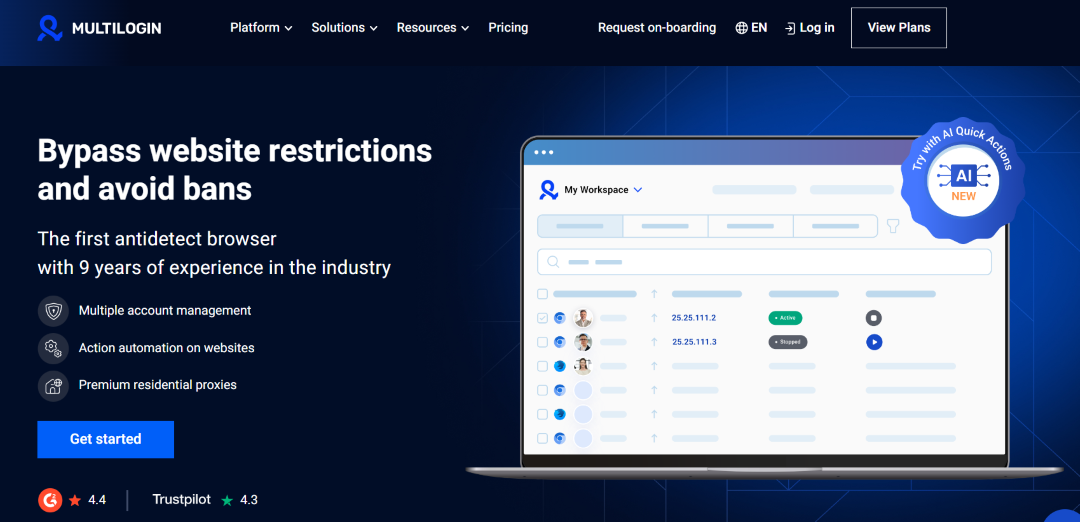Click the search magnifier icon in the mockup
Screen dimensions: 1080x522
552,262
